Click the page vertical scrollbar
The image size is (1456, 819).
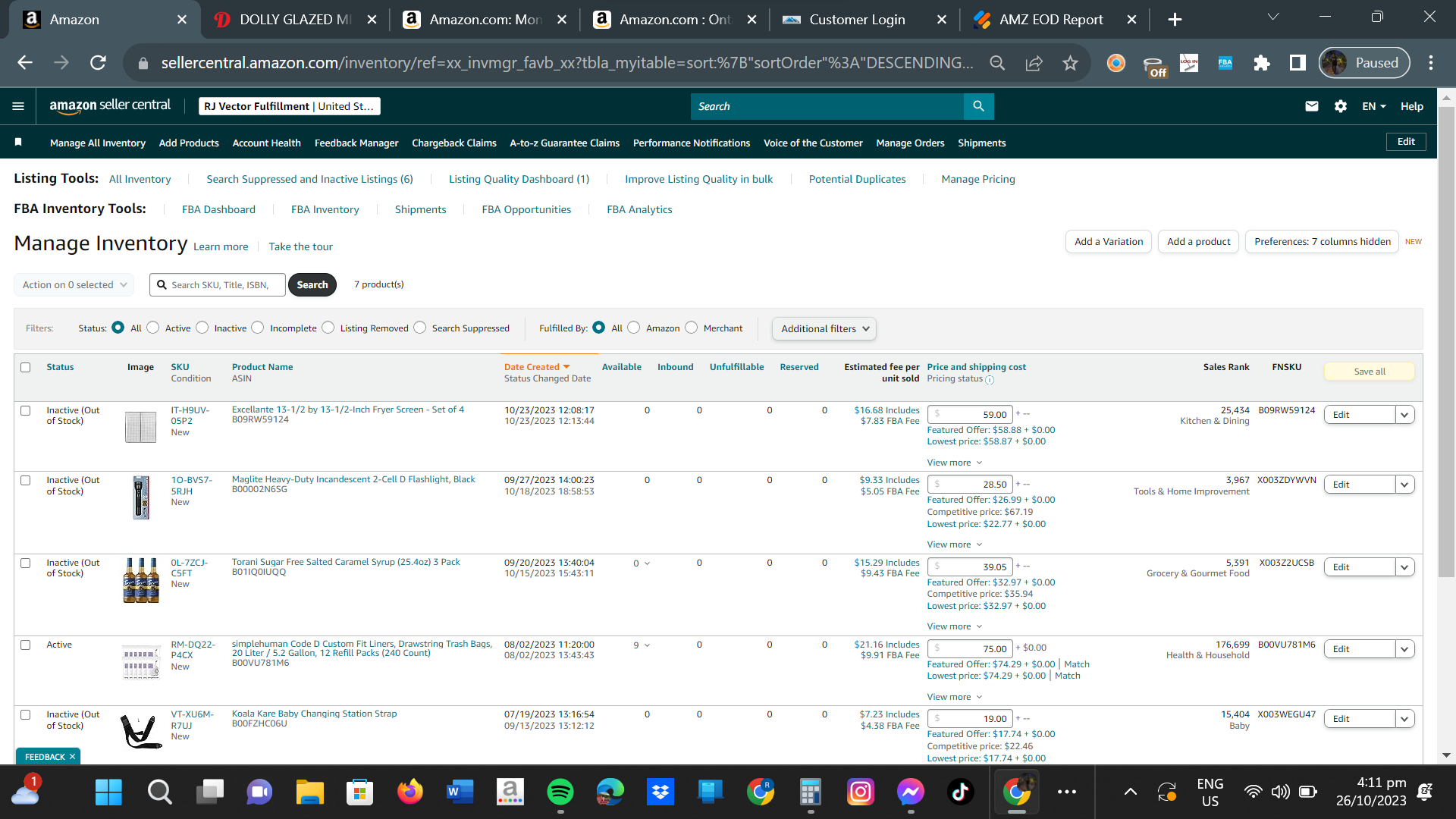pos(1446,341)
